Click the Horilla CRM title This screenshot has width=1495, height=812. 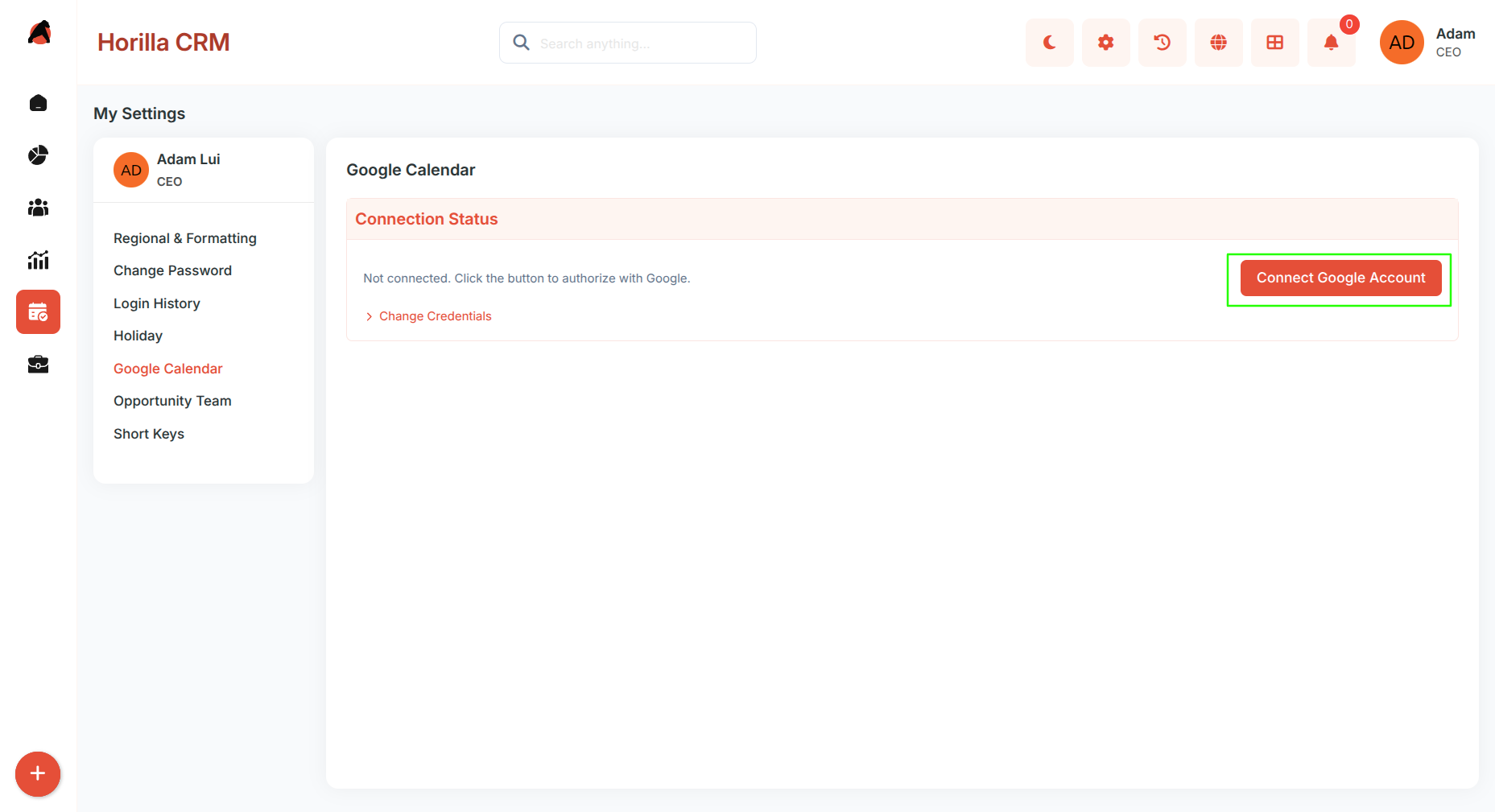tap(163, 42)
